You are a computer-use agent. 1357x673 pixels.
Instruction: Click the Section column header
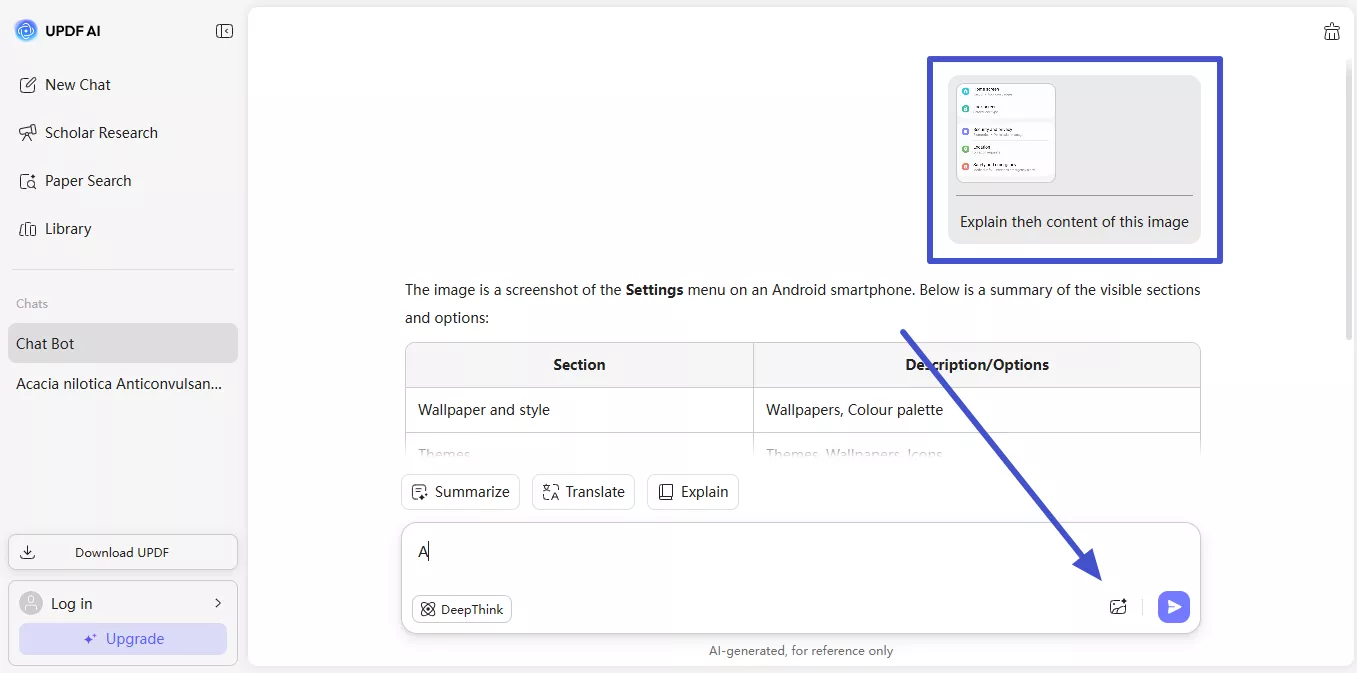click(x=579, y=365)
